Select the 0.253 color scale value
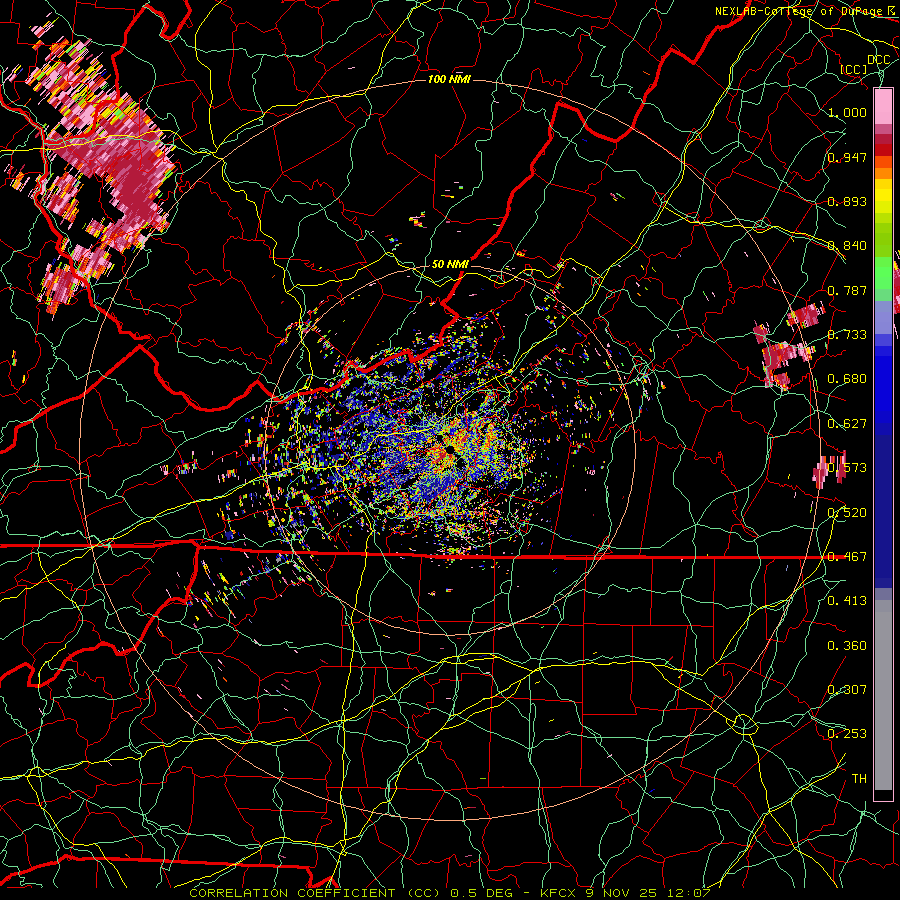The height and width of the screenshot is (900, 900). tap(847, 734)
